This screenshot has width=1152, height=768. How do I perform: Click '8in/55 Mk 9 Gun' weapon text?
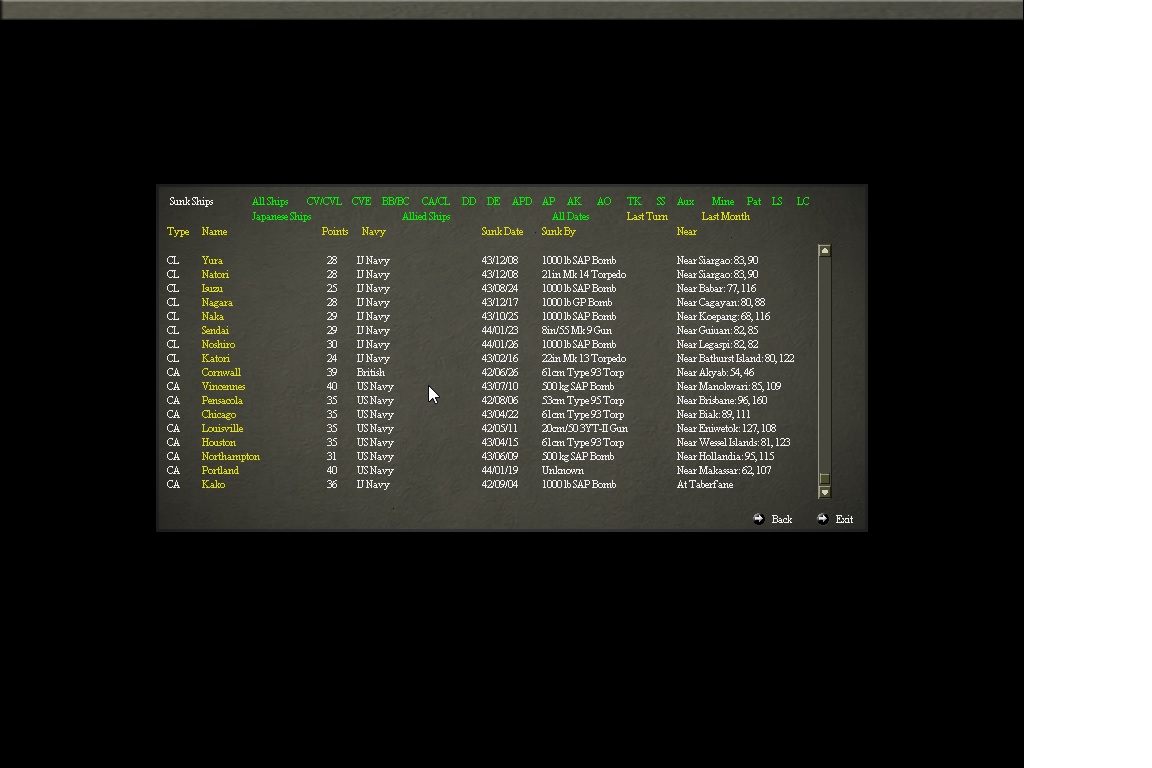(x=577, y=331)
